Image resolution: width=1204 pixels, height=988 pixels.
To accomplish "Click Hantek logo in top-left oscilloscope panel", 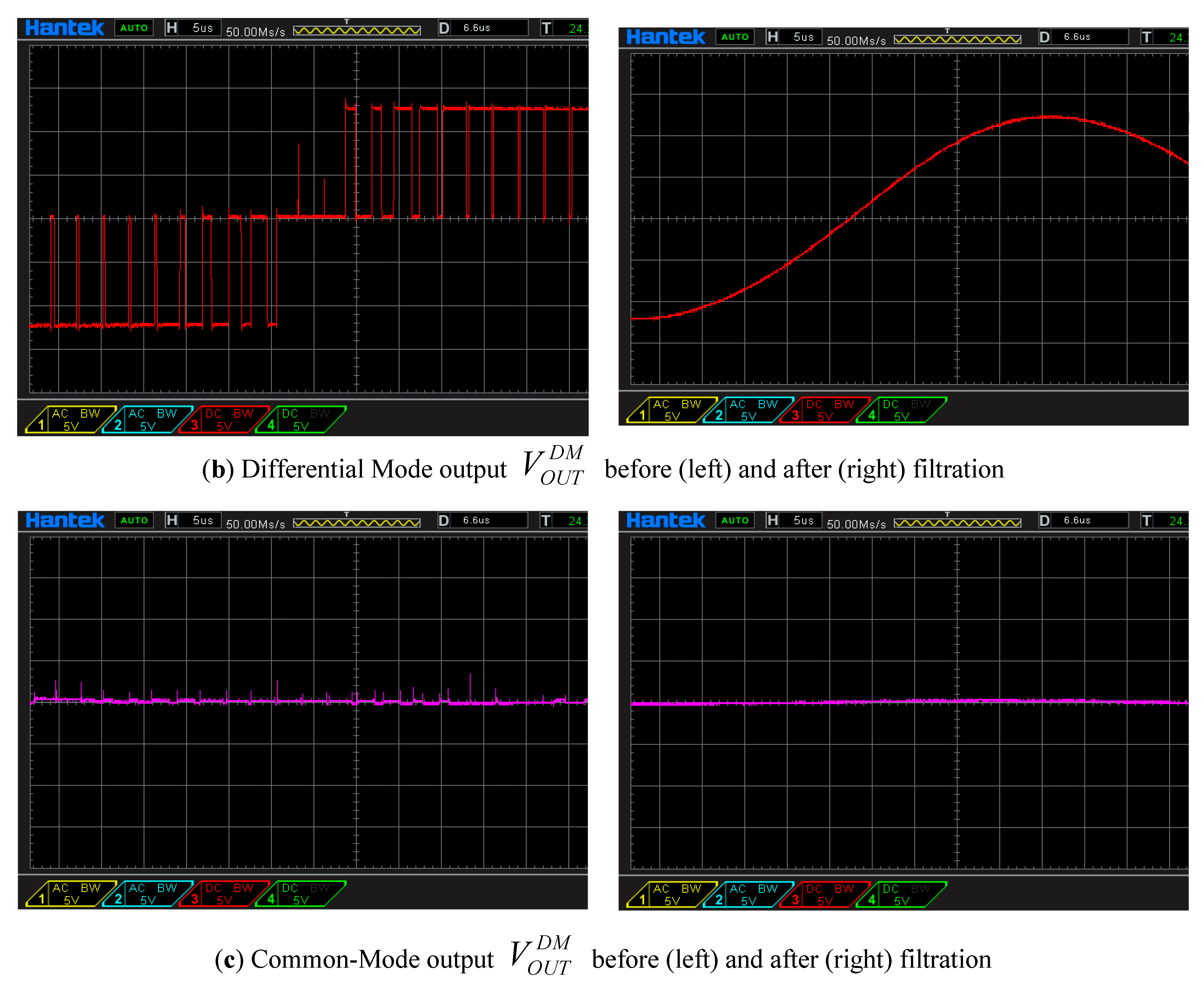I will click(x=64, y=27).
